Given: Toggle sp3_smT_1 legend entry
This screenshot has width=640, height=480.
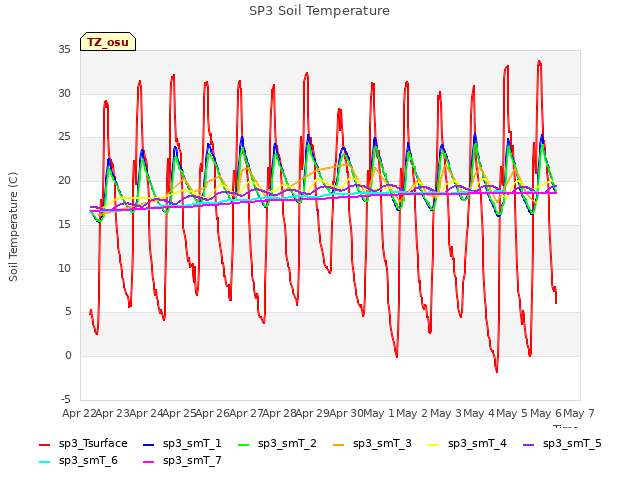Looking at the screenshot, I should tap(182, 444).
